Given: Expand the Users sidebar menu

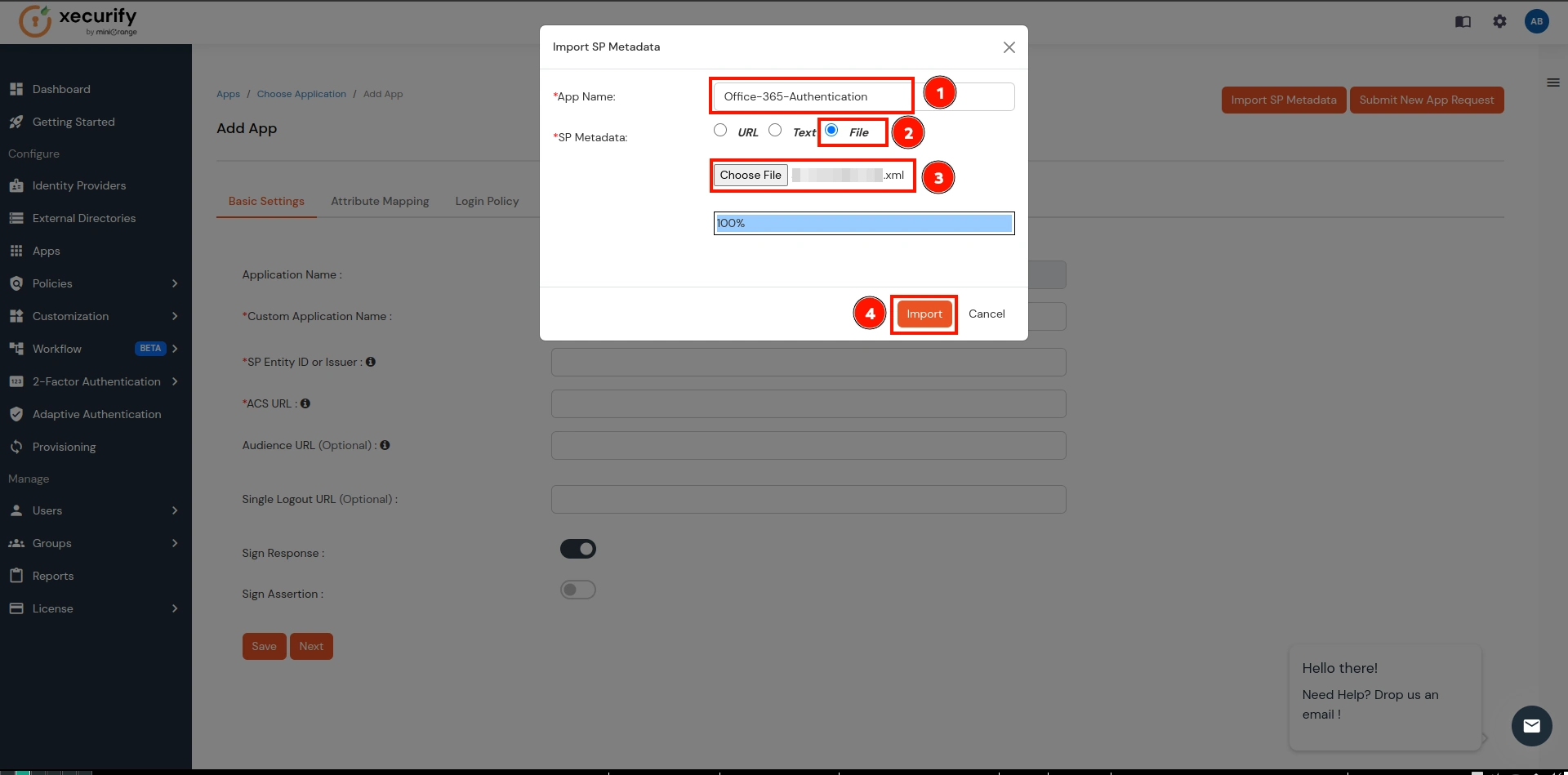Looking at the screenshot, I should pyautogui.click(x=47, y=510).
